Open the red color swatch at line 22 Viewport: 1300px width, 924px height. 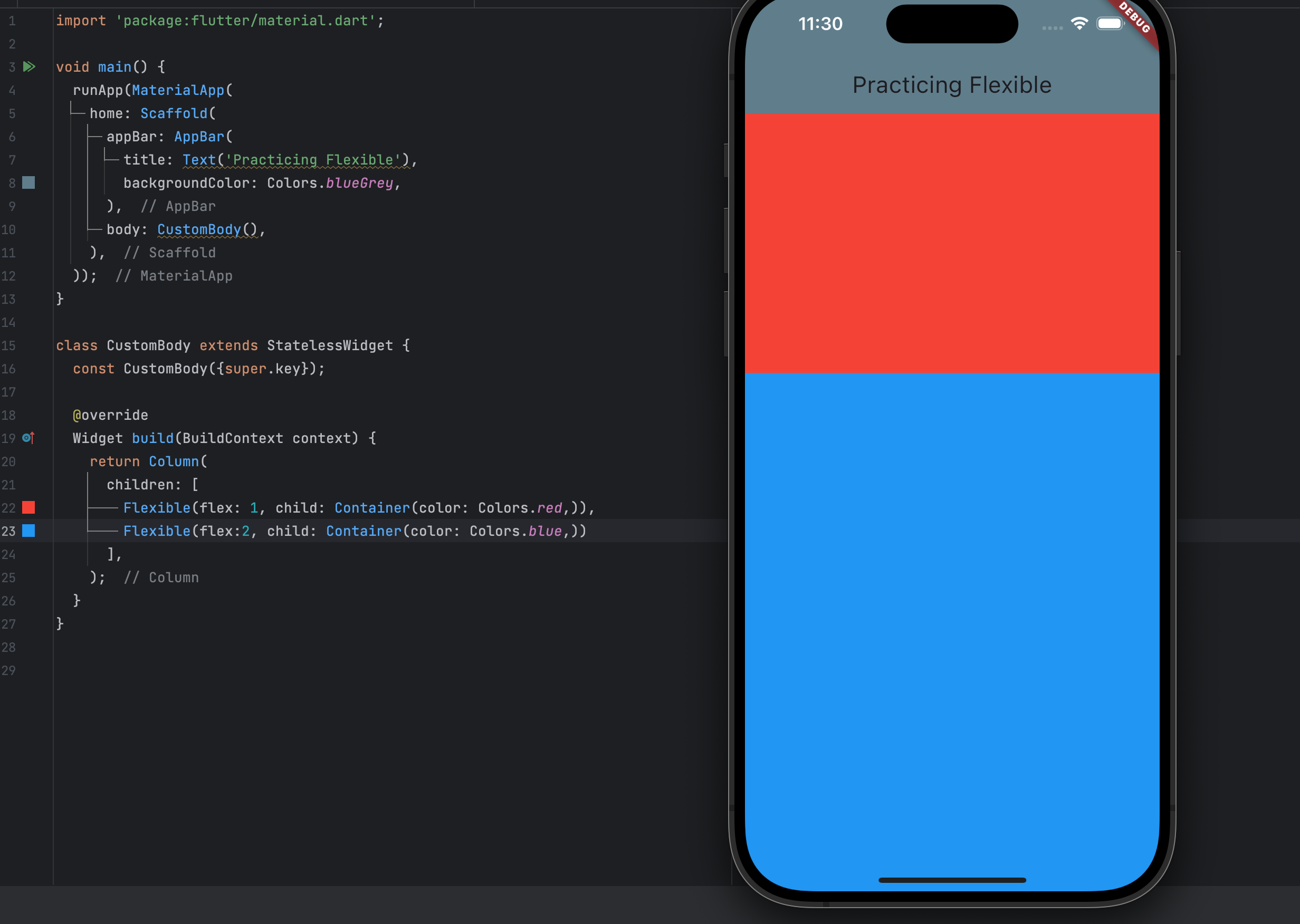pyautogui.click(x=28, y=507)
